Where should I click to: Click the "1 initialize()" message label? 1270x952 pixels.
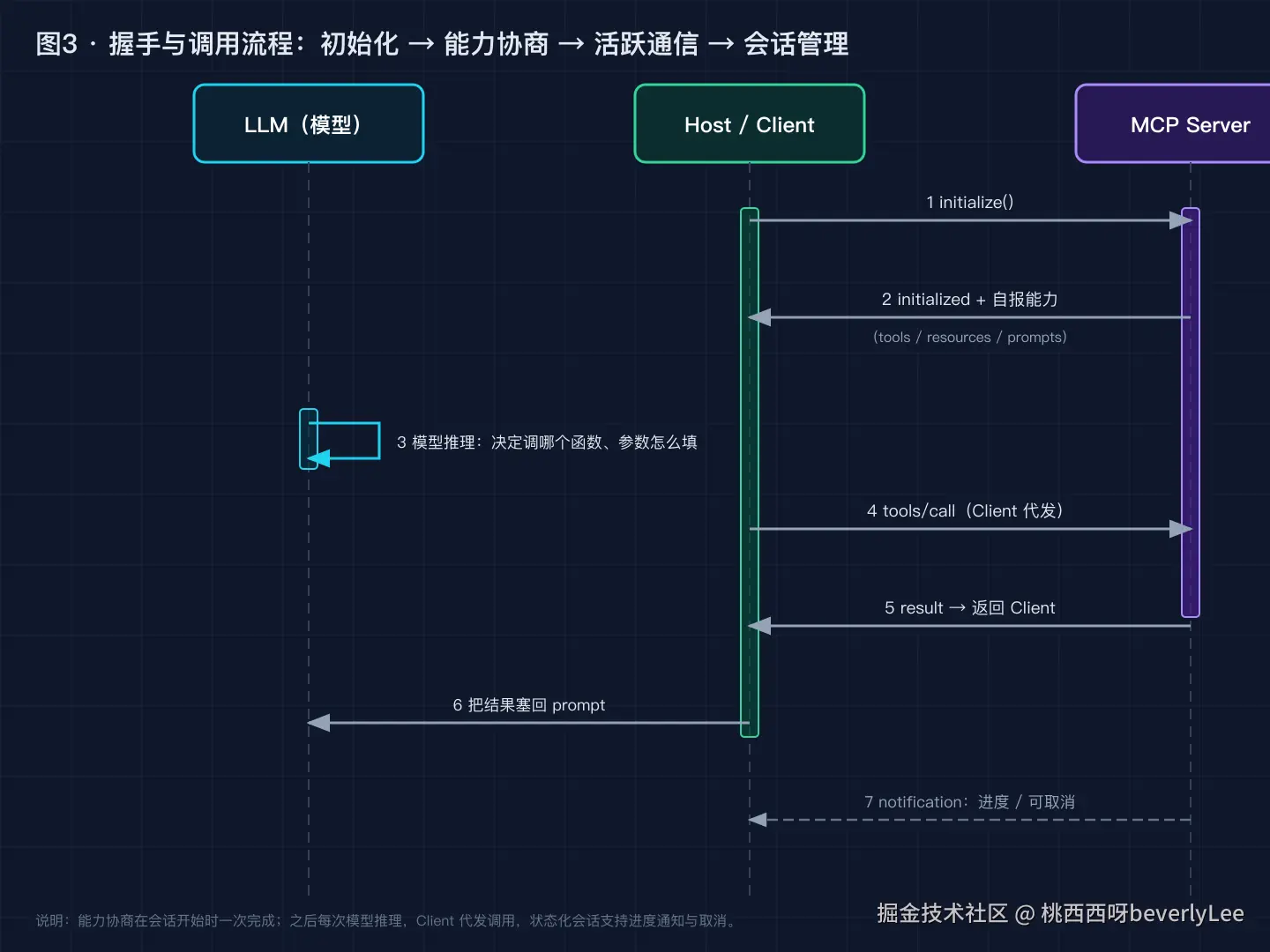[x=970, y=202]
